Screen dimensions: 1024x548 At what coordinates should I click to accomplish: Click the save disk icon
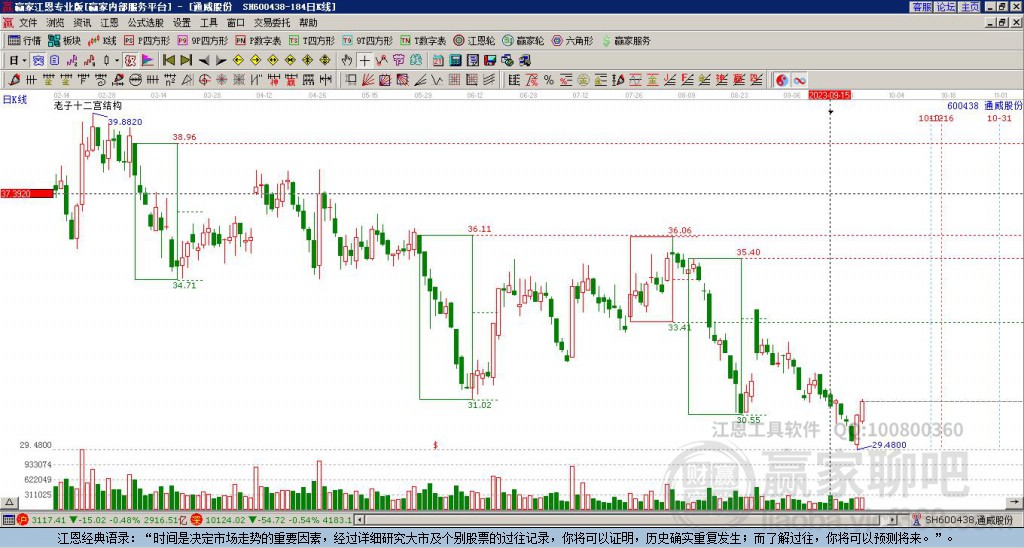(490, 60)
